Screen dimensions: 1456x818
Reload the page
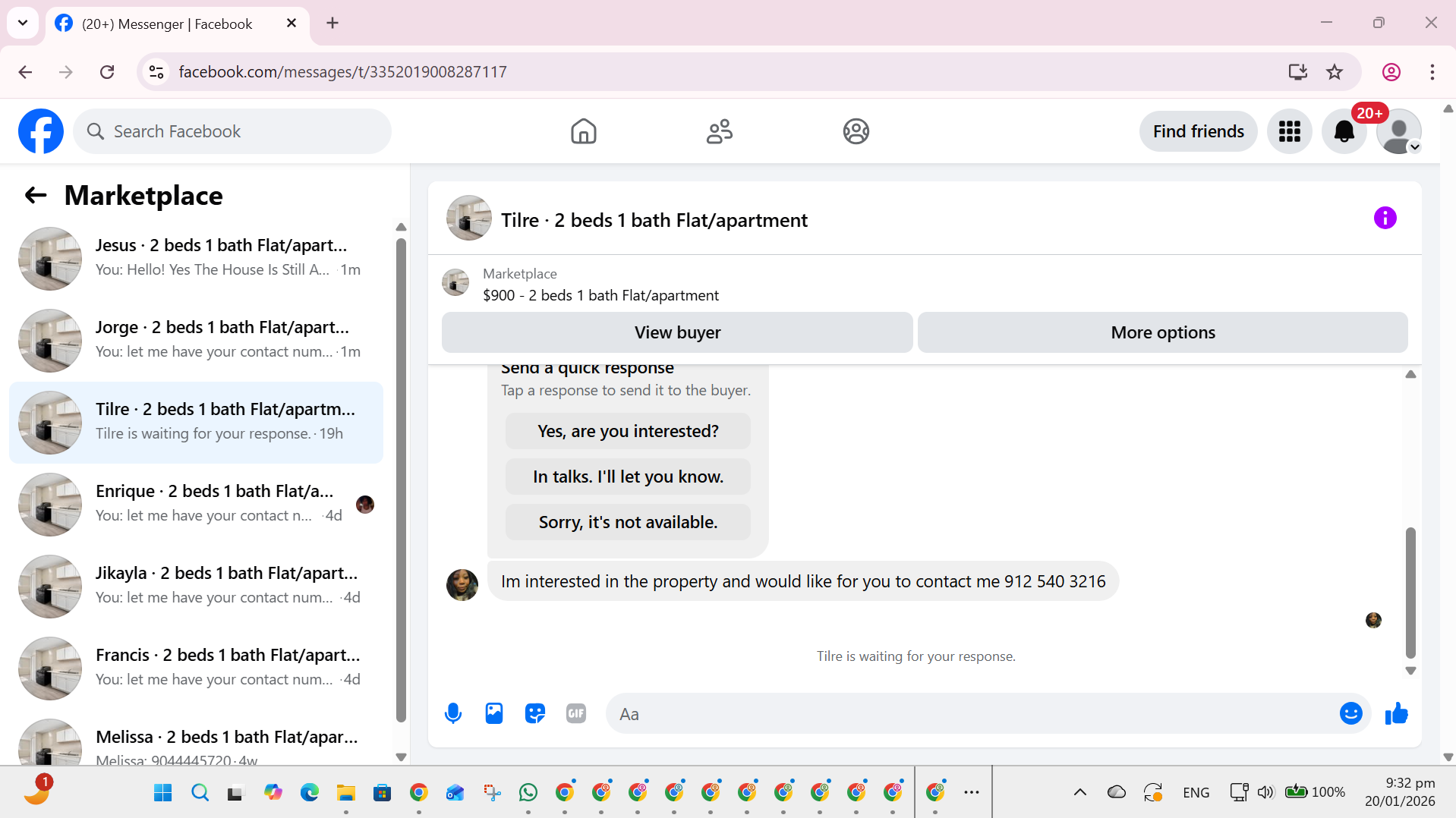107,72
